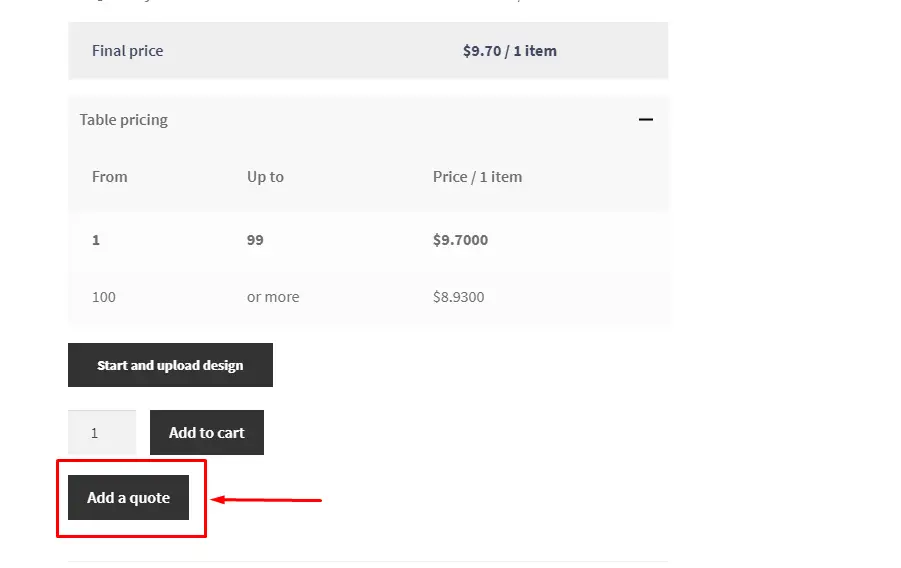Click the Add a quote button

pos(128,497)
